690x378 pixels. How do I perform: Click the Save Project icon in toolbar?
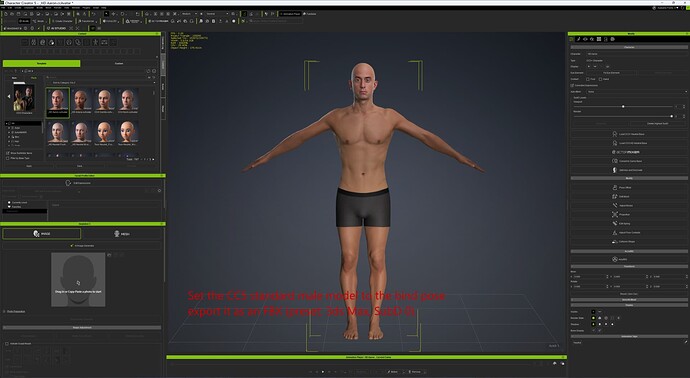tap(18, 14)
